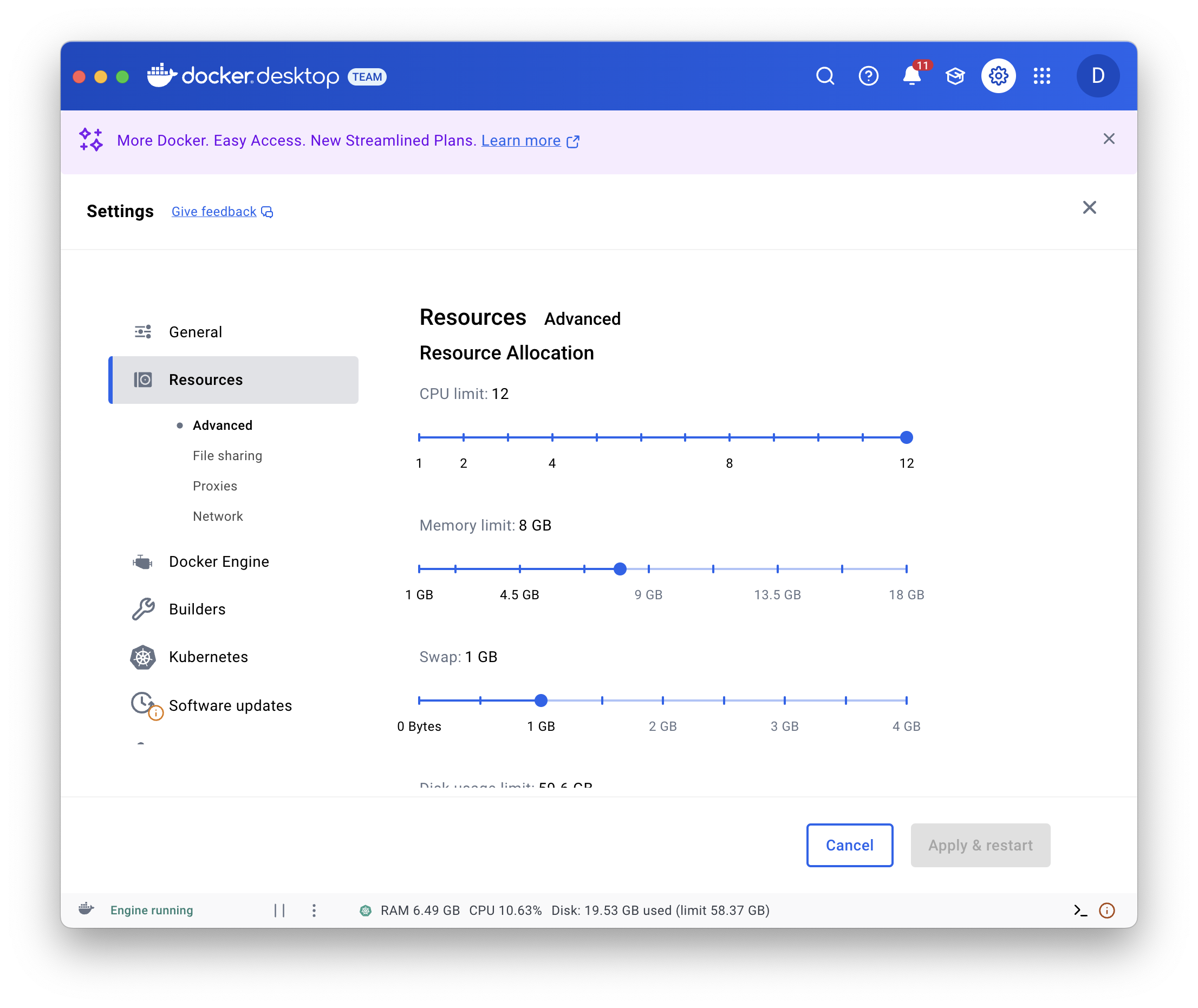Pause the Docker engine via the pause icon
1198x1008 pixels.
(279, 911)
